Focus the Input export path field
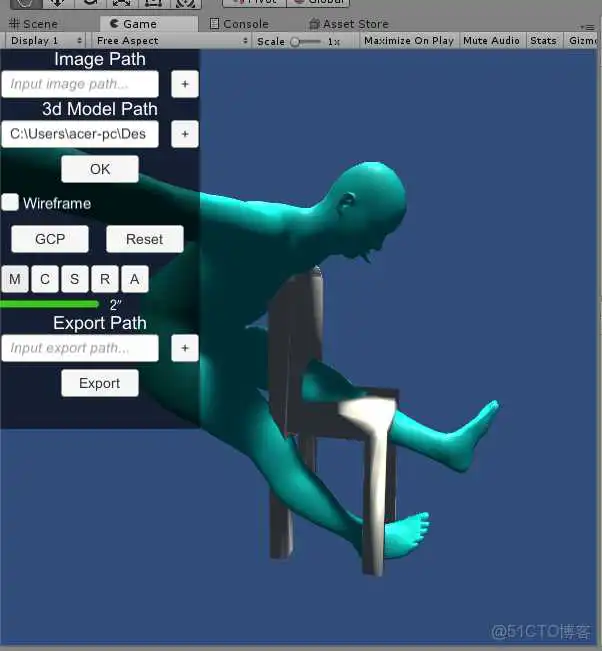The height and width of the screenshot is (651, 602). pyautogui.click(x=80, y=348)
